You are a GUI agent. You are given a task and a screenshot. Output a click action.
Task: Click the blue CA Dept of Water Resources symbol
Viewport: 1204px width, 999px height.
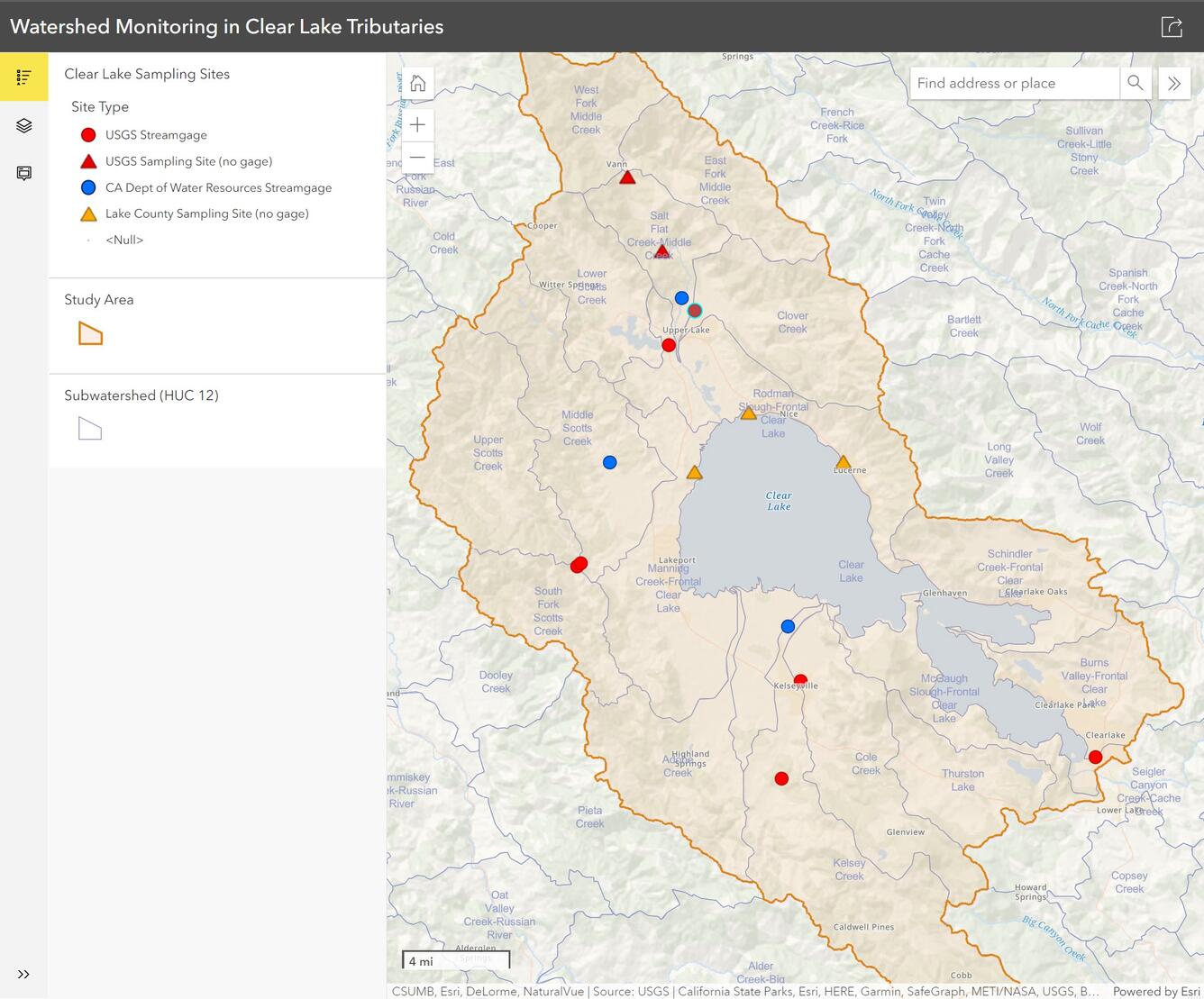pos(87,187)
